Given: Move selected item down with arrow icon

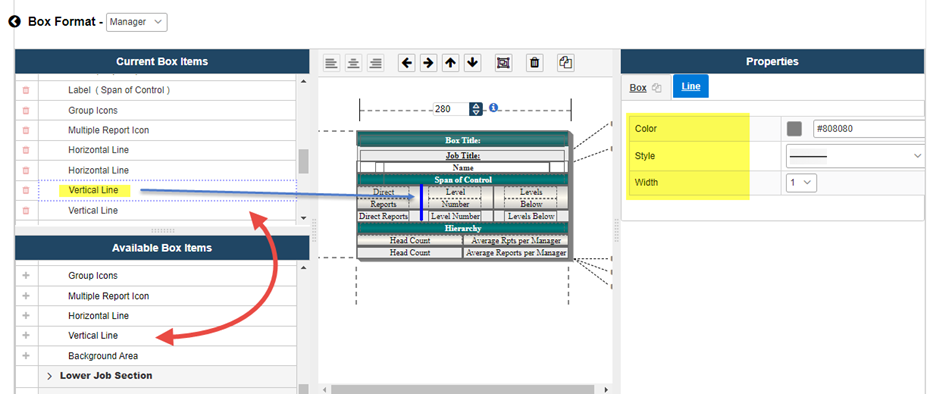Looking at the screenshot, I should click(472, 63).
